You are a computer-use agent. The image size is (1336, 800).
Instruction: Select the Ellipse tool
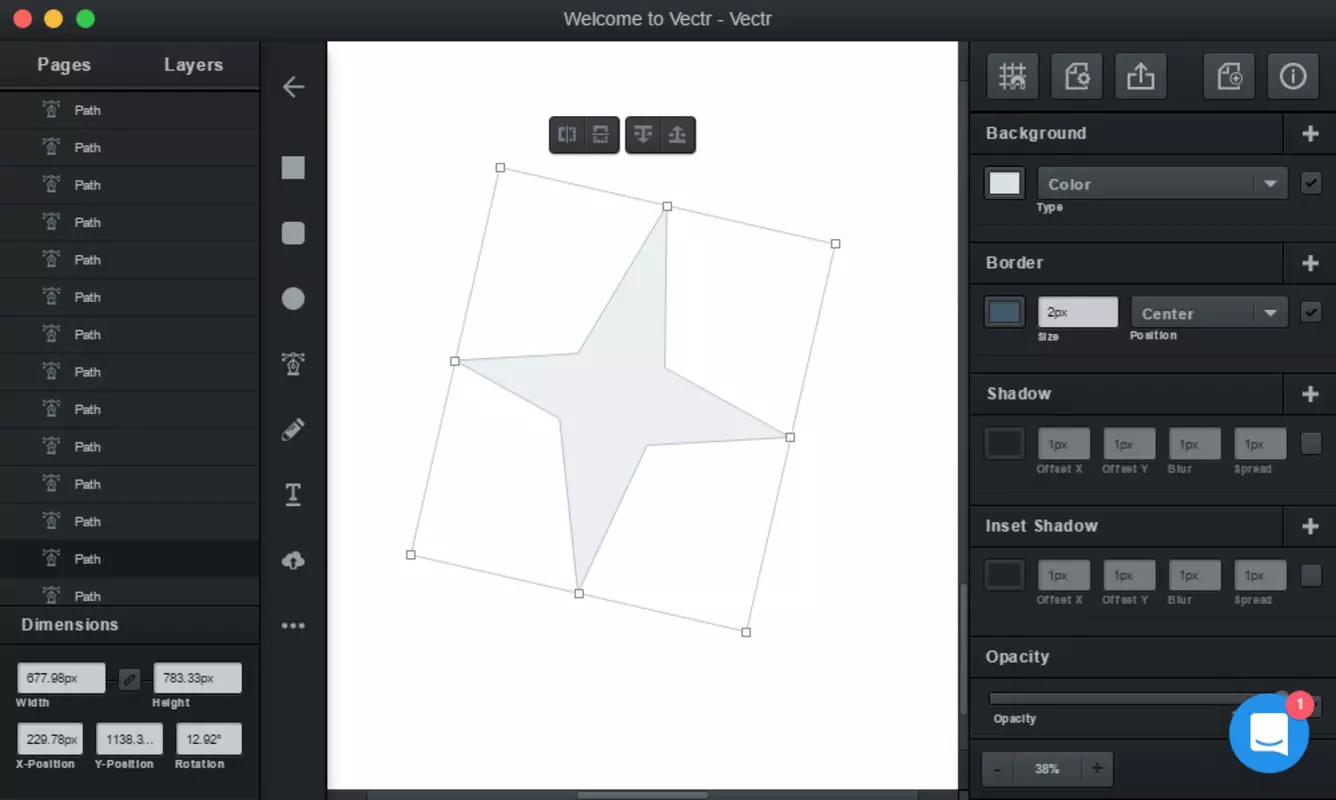click(293, 298)
